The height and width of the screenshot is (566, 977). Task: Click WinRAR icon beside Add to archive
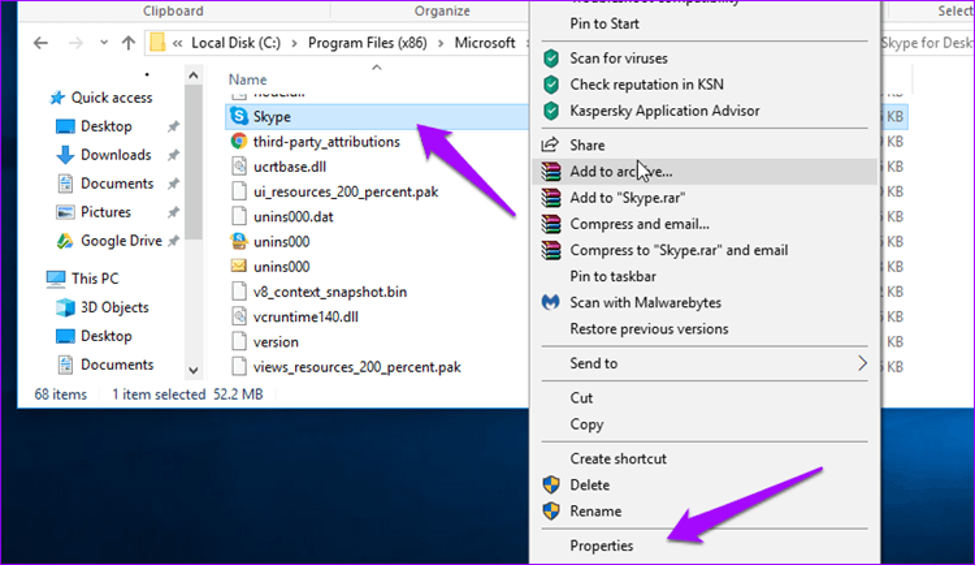tap(551, 171)
